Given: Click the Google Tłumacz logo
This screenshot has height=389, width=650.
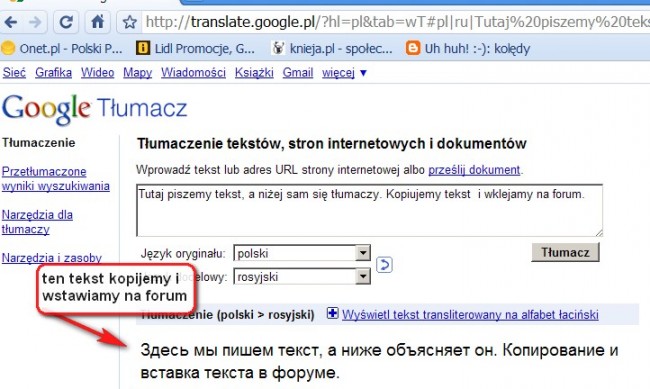Looking at the screenshot, I should tap(95, 109).
